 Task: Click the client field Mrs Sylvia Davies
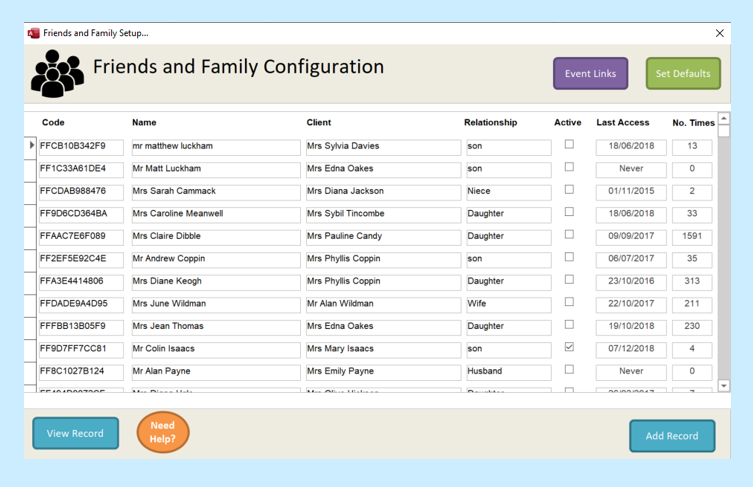tap(384, 147)
